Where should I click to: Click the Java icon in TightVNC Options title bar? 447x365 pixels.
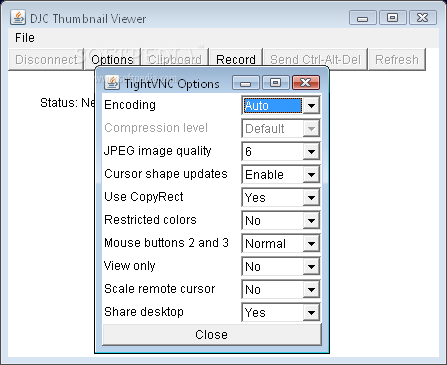point(112,83)
